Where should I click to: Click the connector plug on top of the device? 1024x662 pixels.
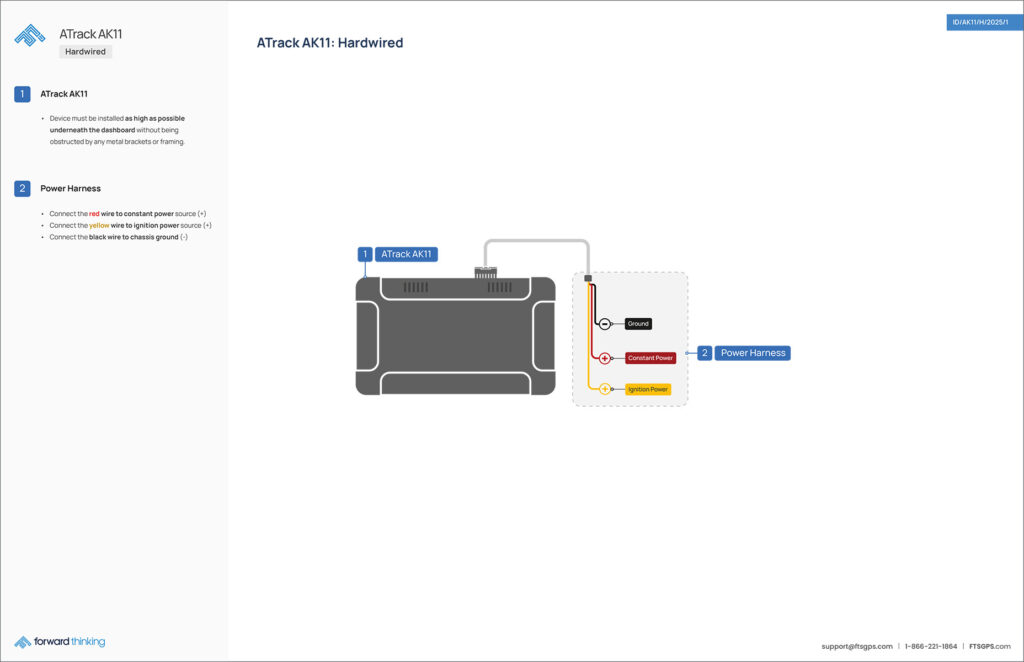point(485,272)
